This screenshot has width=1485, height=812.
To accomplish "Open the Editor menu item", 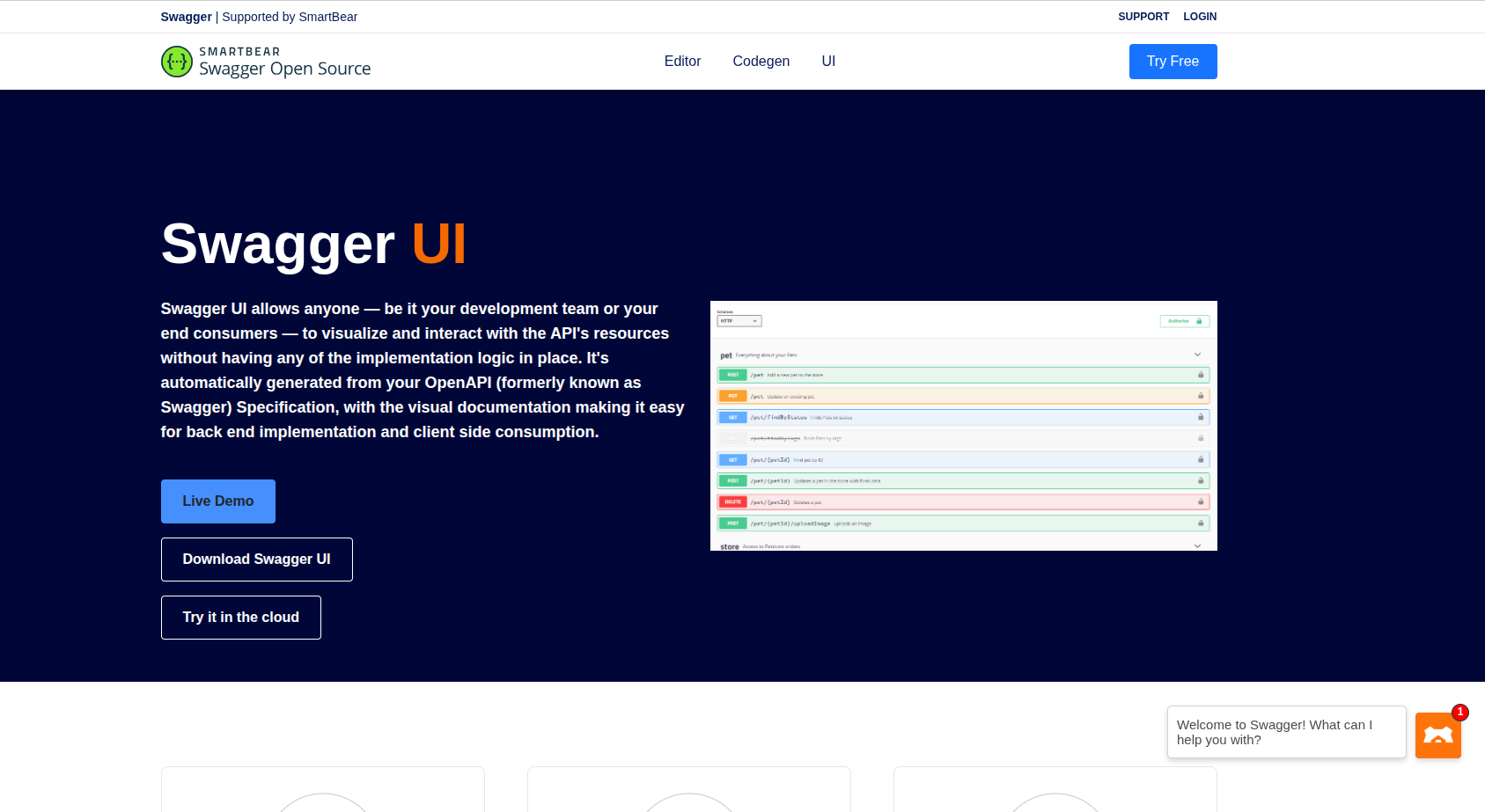I will pos(682,62).
